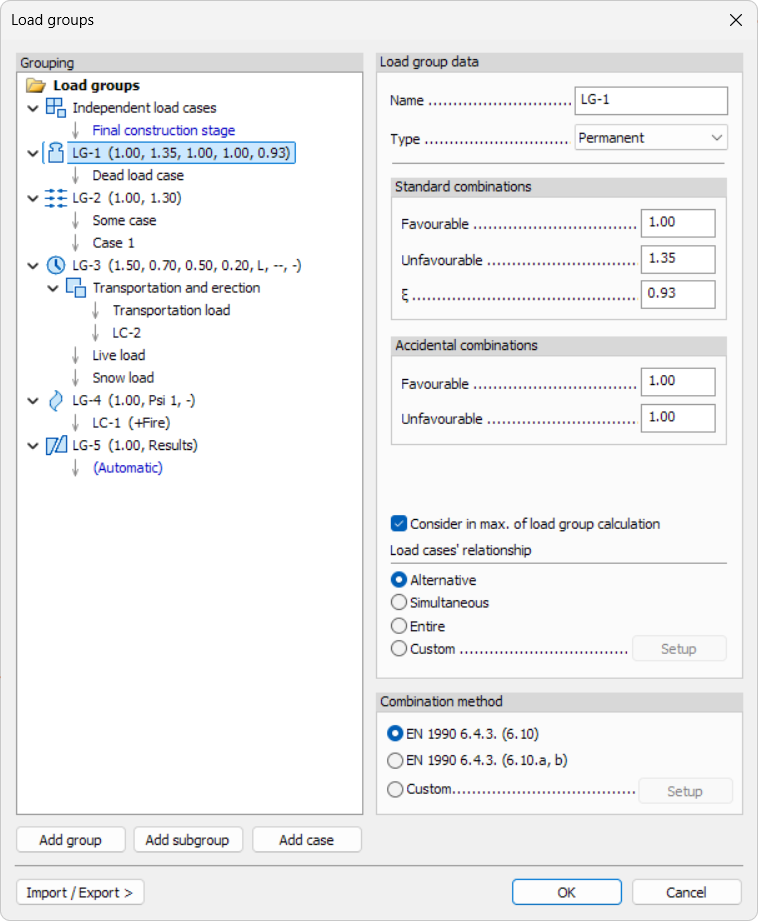Viewport: 758px width, 921px height.
Task: Click the Load groups folder icon
Action: 36,86
